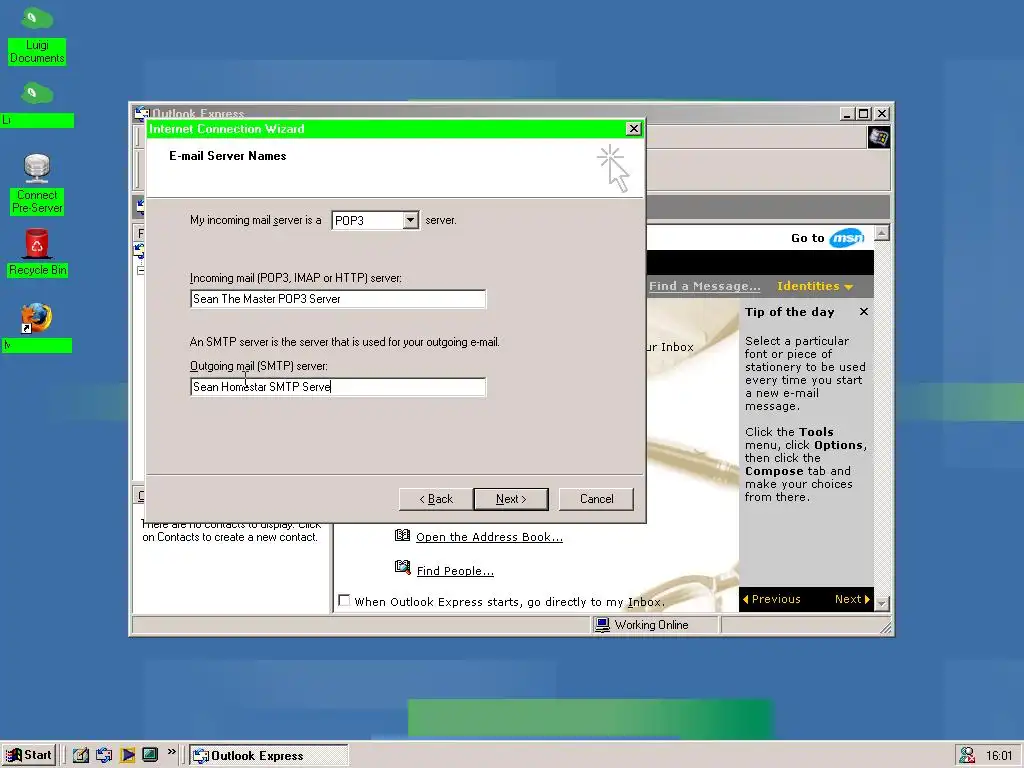Click the Windows logo in Outlook Express toolbar
Screen dimensions: 1024x768
pos(878,138)
